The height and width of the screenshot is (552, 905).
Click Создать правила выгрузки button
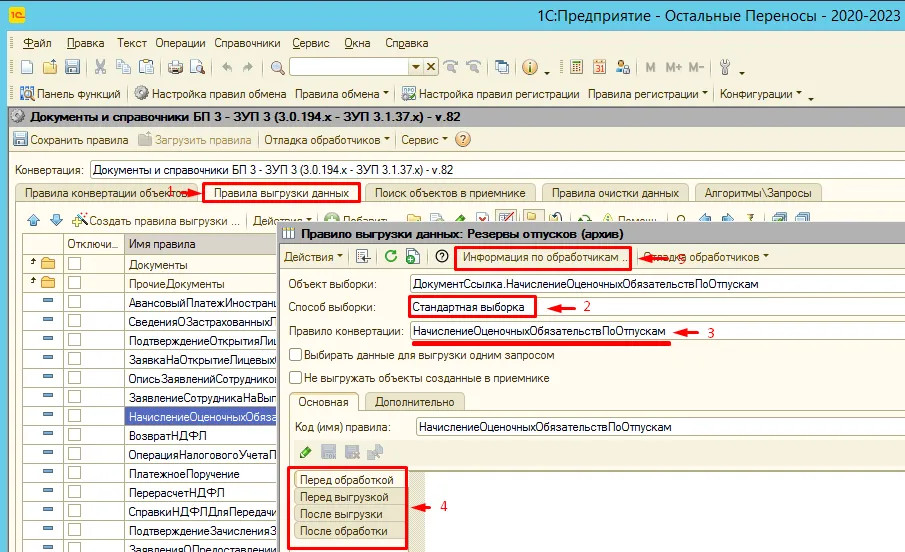(156, 221)
